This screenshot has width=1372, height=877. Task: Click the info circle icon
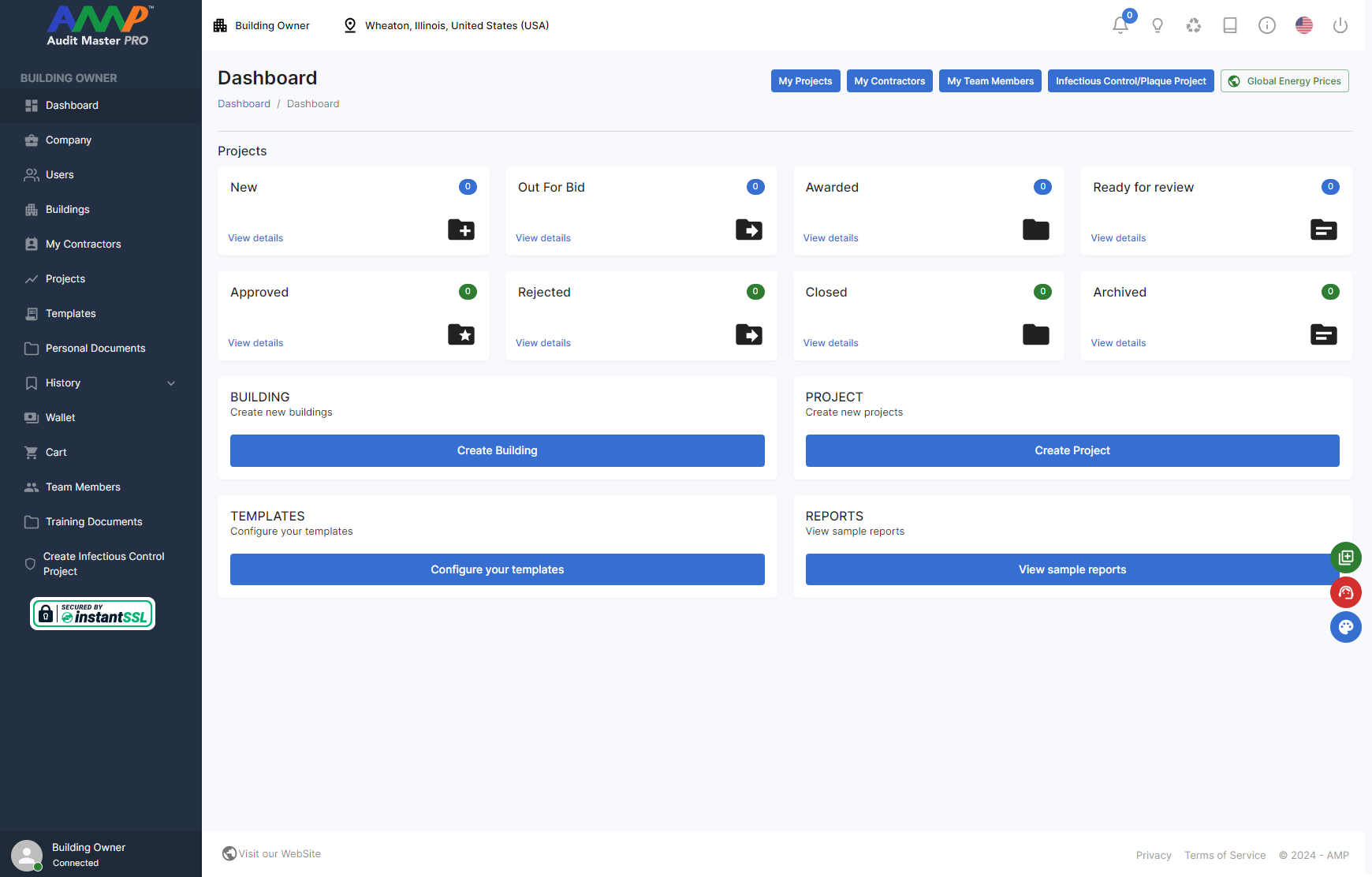point(1267,25)
